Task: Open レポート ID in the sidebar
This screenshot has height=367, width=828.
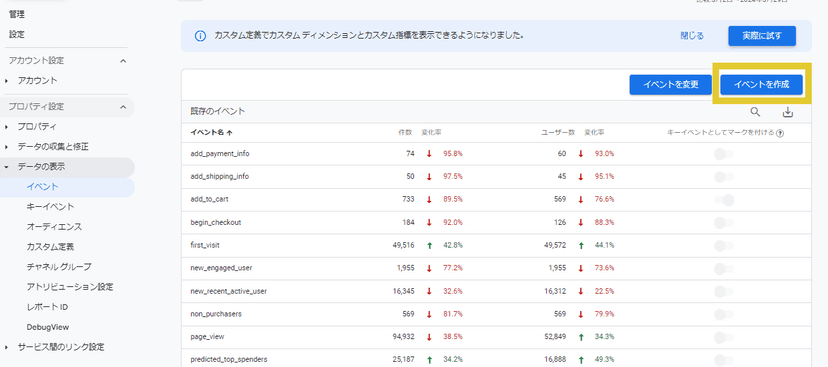Action: (x=47, y=307)
